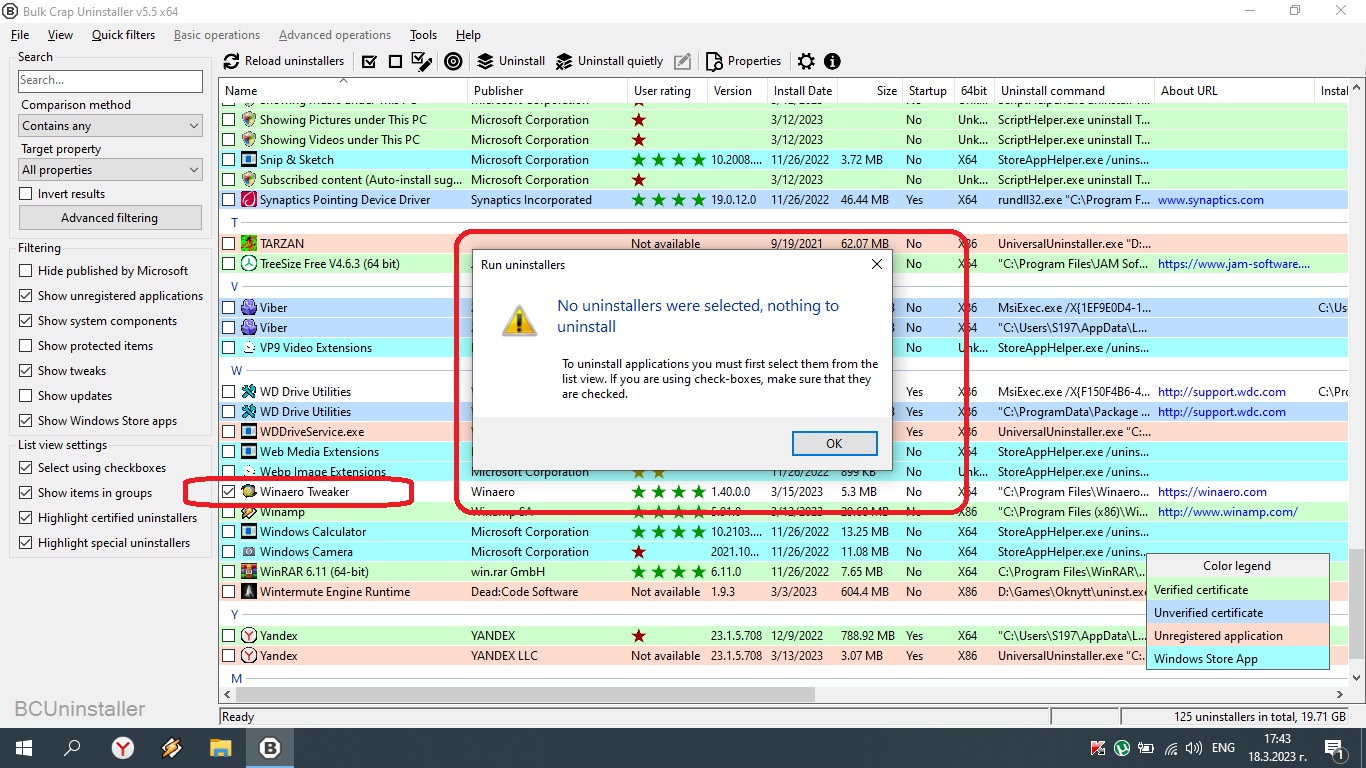Click the Snip & Sketch row icon
This screenshot has height=768, width=1366.
click(x=249, y=160)
